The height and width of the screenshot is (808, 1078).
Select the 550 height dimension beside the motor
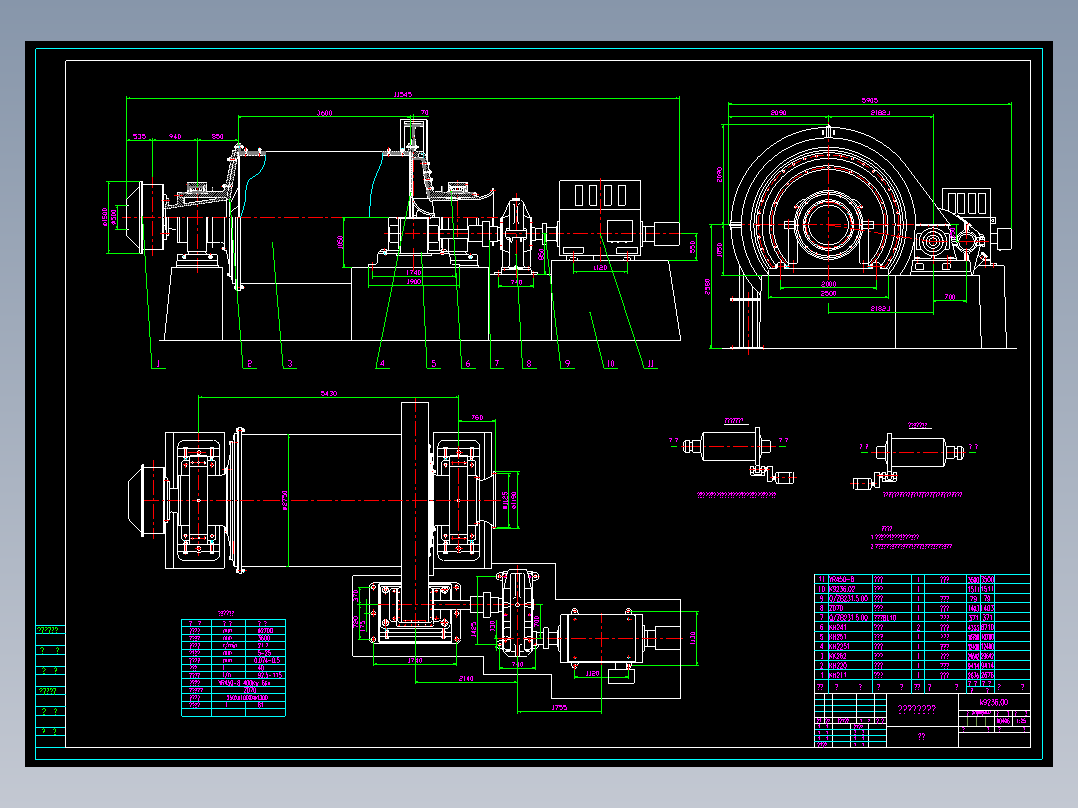coord(692,245)
